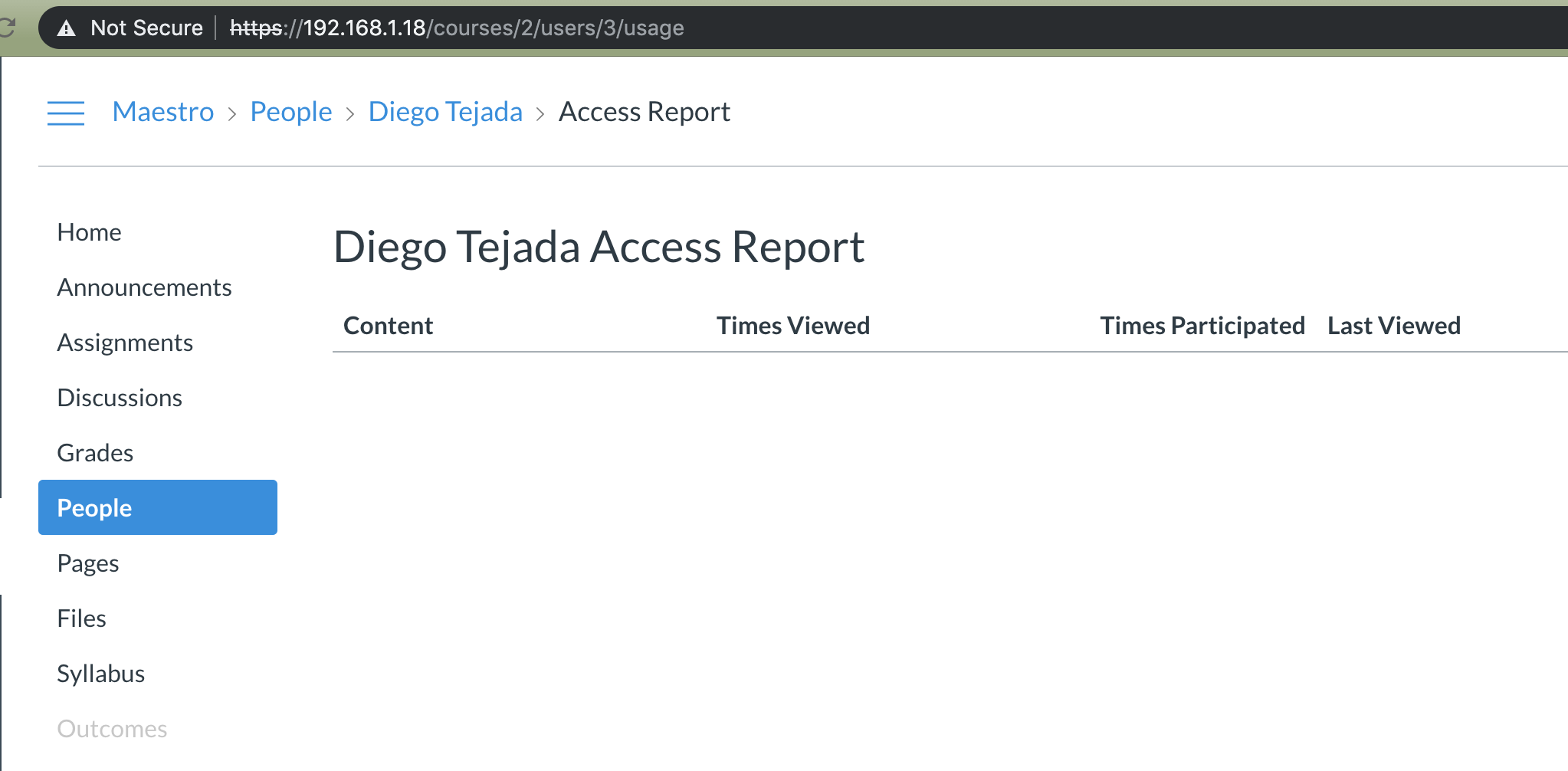Click the Times Viewed column header
Viewport: 1568px width, 771px height.
point(793,326)
